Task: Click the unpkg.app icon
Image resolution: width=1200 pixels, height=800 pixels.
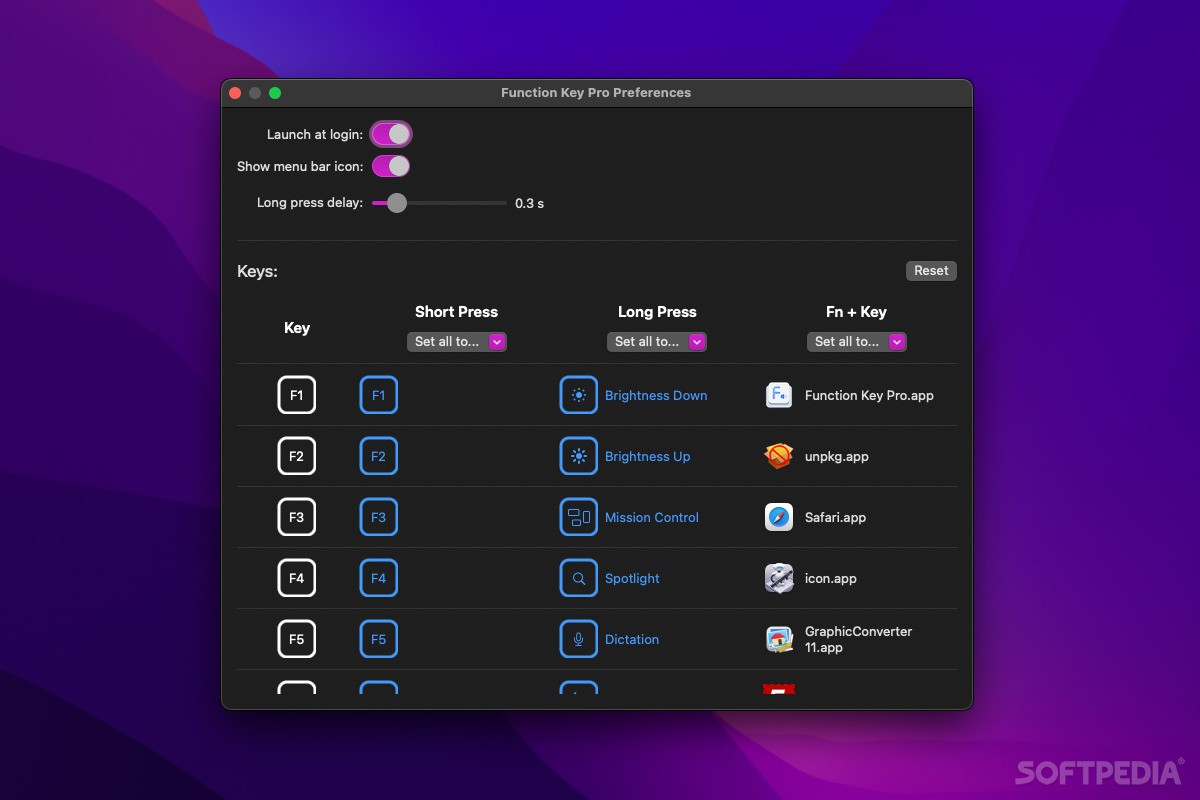Action: [778, 456]
